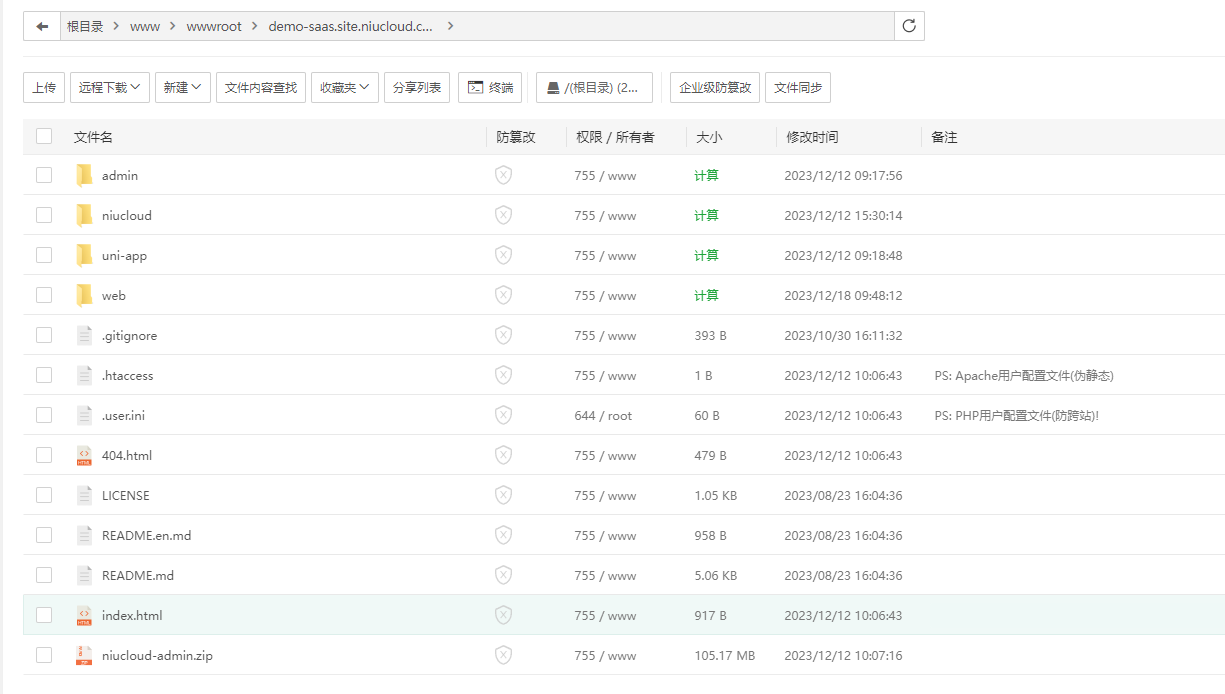Click 计算 size link for admin folder
Image resolution: width=1225 pixels, height=694 pixels.
click(x=706, y=175)
